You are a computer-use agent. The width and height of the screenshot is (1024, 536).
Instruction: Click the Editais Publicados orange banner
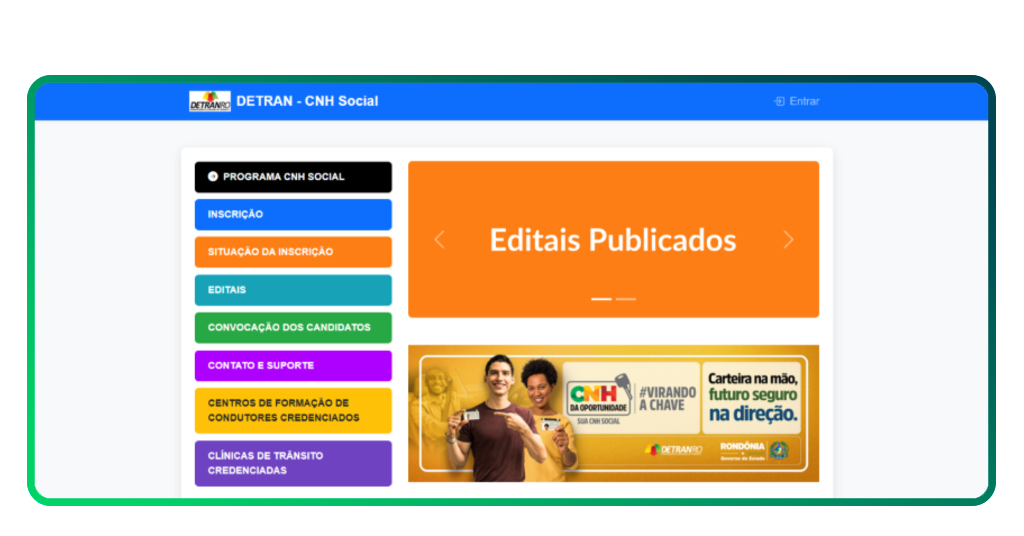(613, 239)
